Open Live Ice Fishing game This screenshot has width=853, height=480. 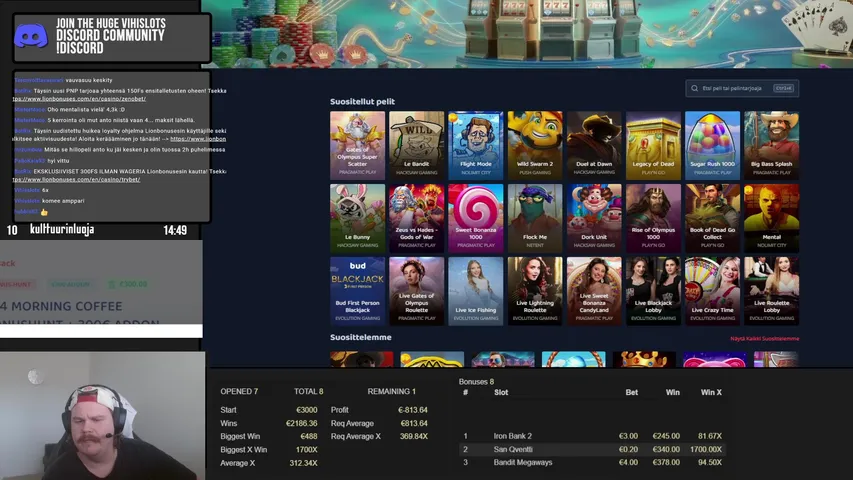(475, 291)
